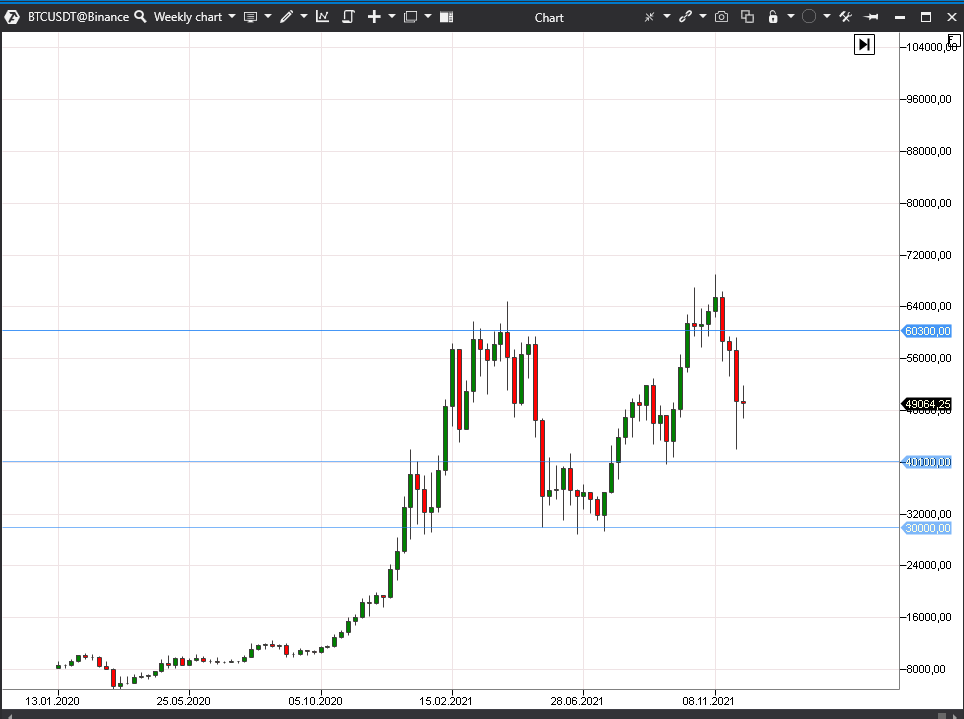Viewport: 964px width, 719px height.
Task: Click the plus add icon in toolbar
Action: [x=374, y=17]
